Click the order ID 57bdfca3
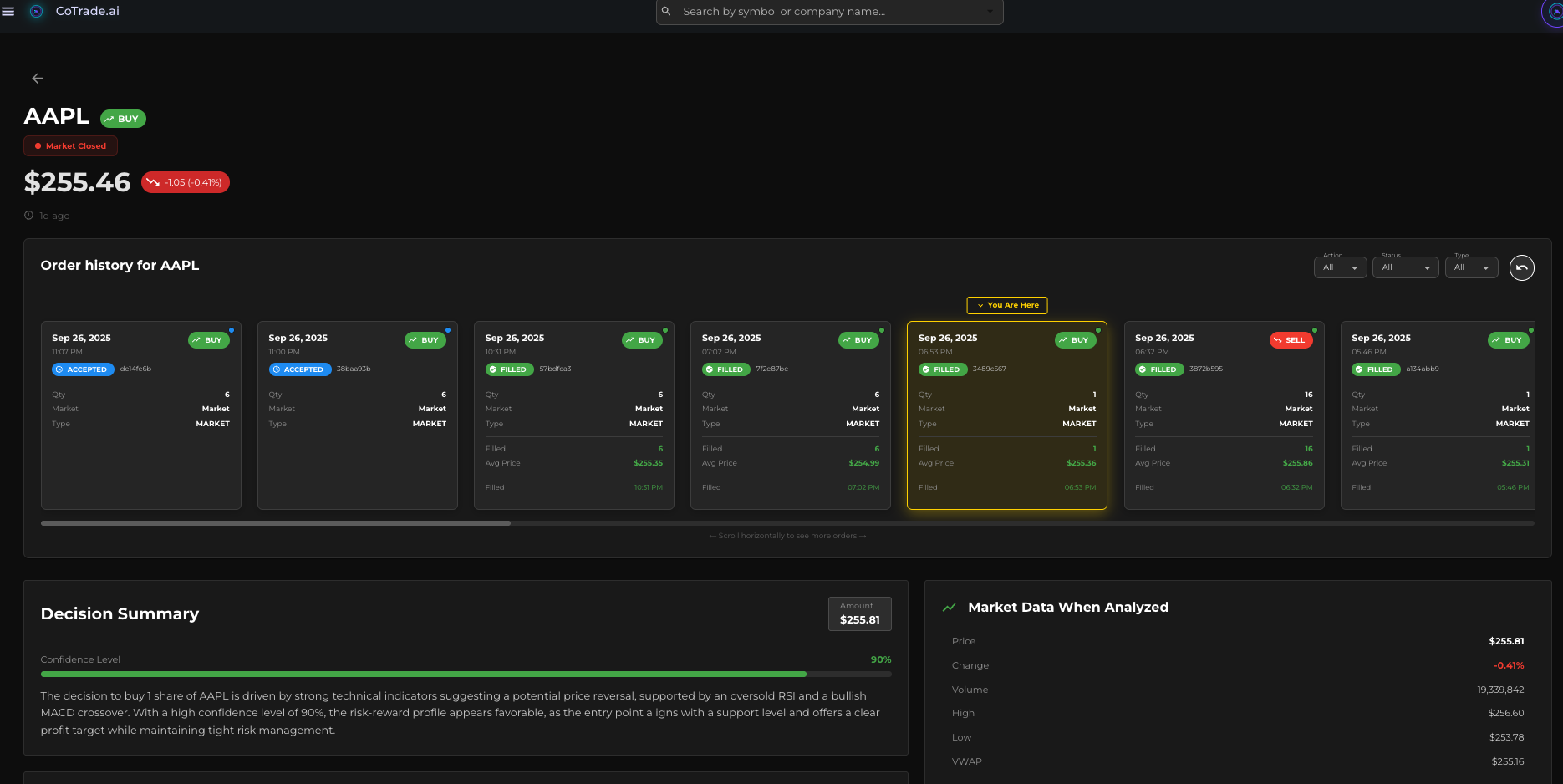This screenshot has width=1563, height=784. (555, 369)
